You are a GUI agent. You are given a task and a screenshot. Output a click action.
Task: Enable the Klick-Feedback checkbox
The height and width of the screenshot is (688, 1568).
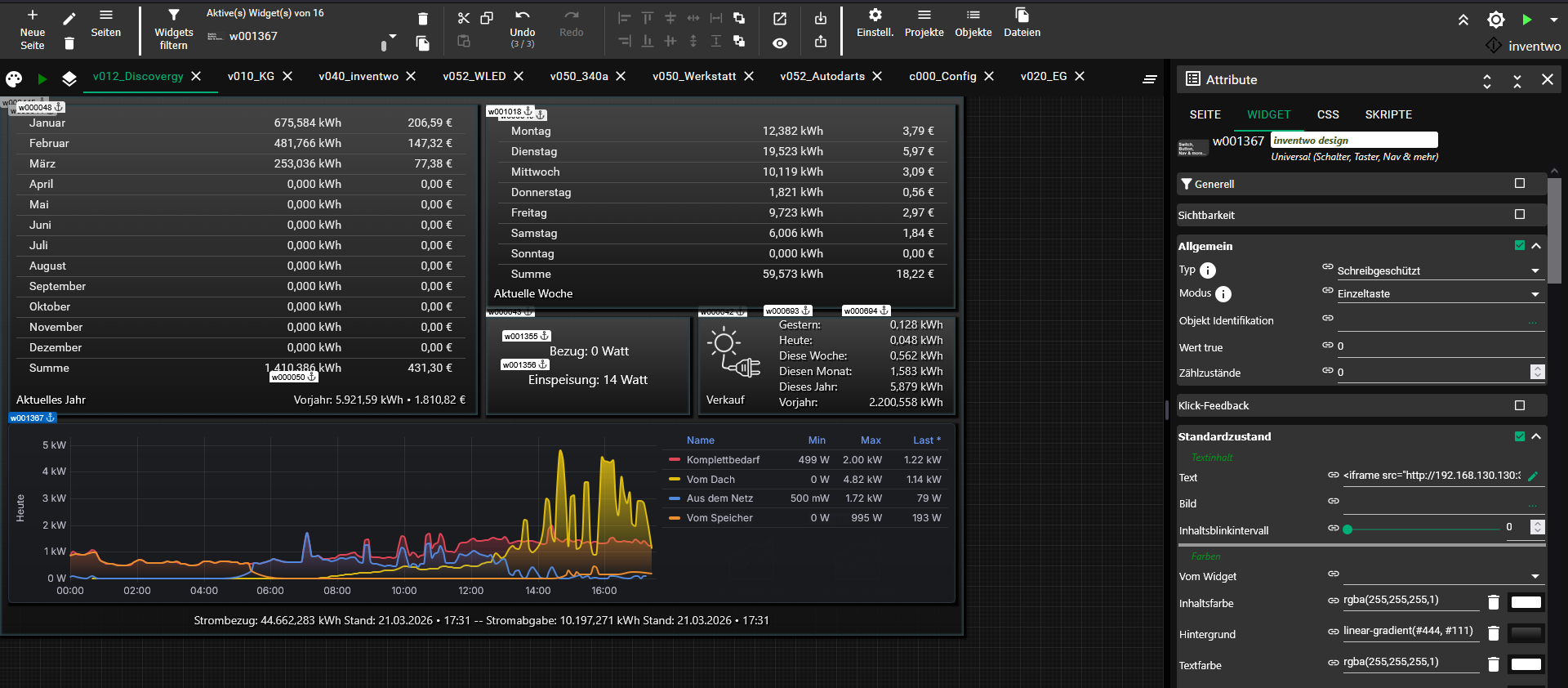tap(1519, 405)
